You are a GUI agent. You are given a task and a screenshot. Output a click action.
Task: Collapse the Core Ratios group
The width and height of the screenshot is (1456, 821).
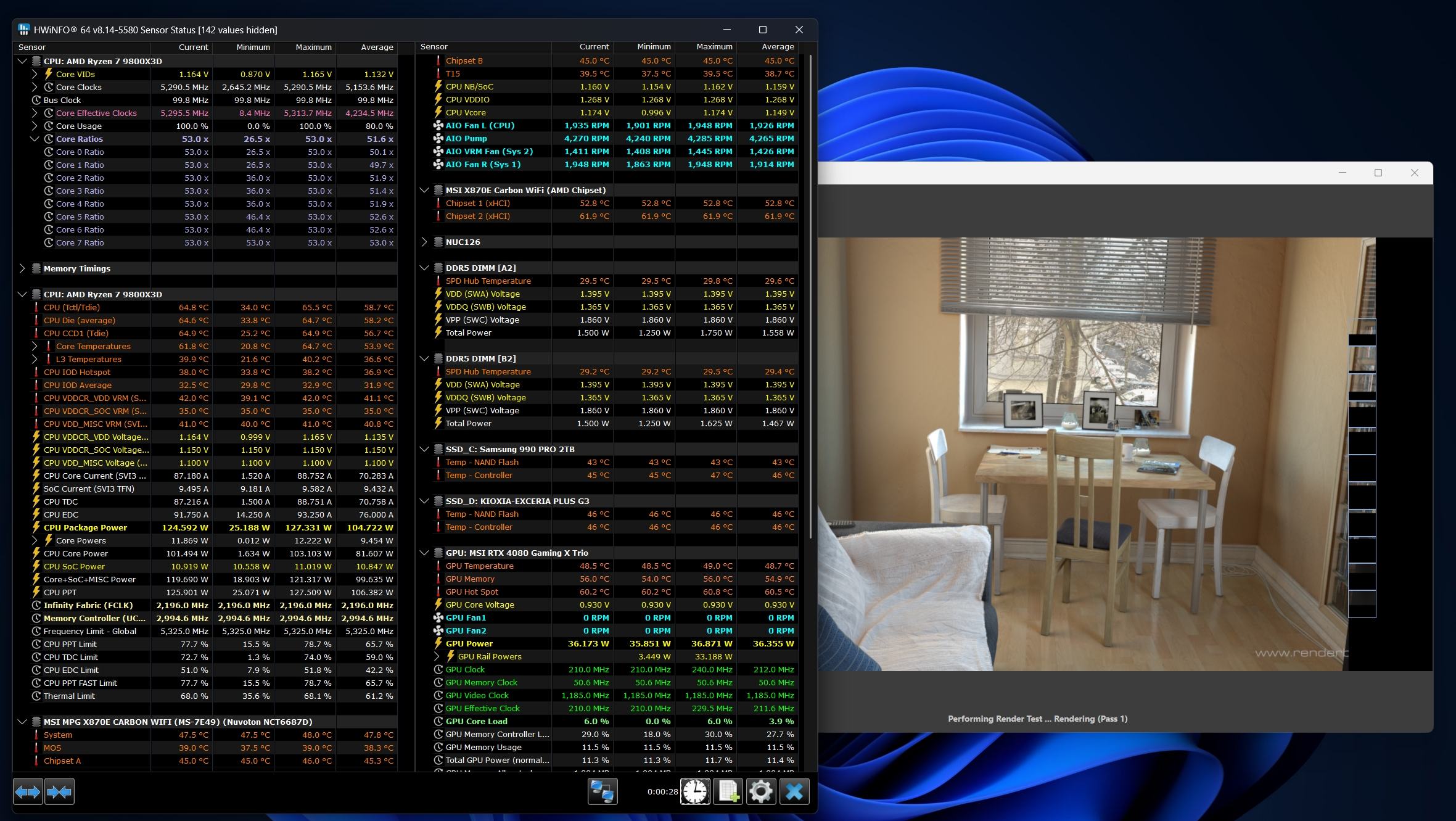tap(35, 139)
